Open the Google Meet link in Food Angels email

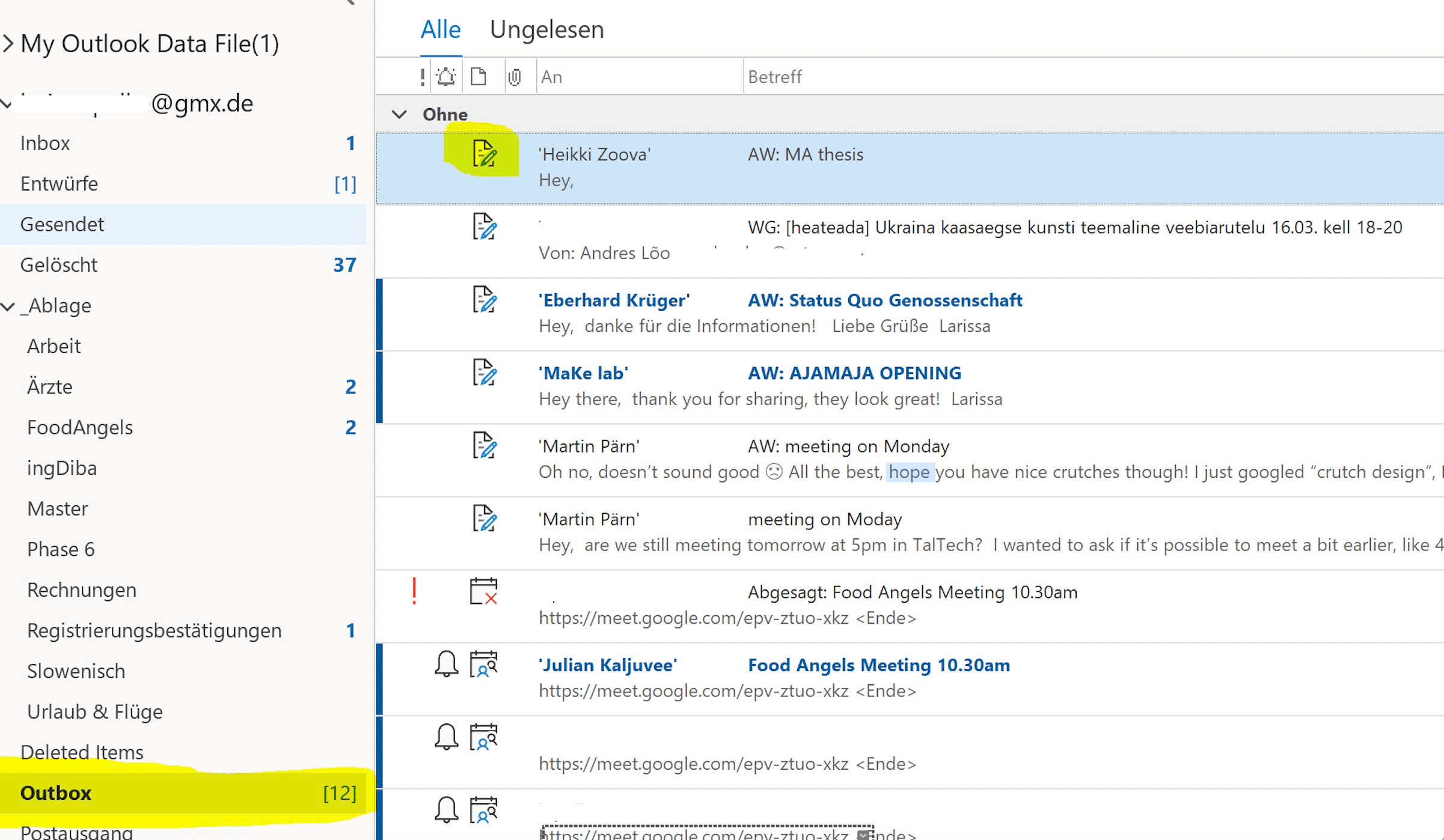point(694,690)
